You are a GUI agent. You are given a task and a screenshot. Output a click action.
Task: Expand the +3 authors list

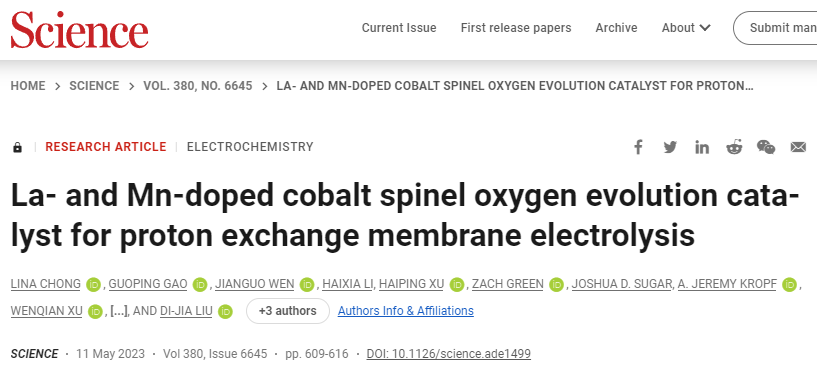[x=288, y=311]
